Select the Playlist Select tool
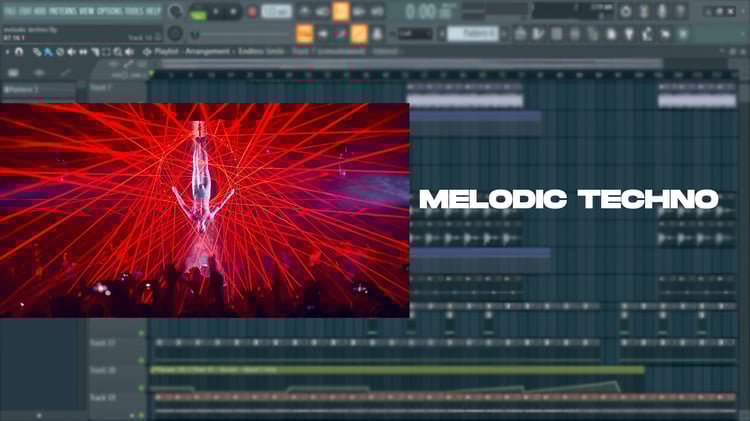Screen dimensions: 750x421 106,52
